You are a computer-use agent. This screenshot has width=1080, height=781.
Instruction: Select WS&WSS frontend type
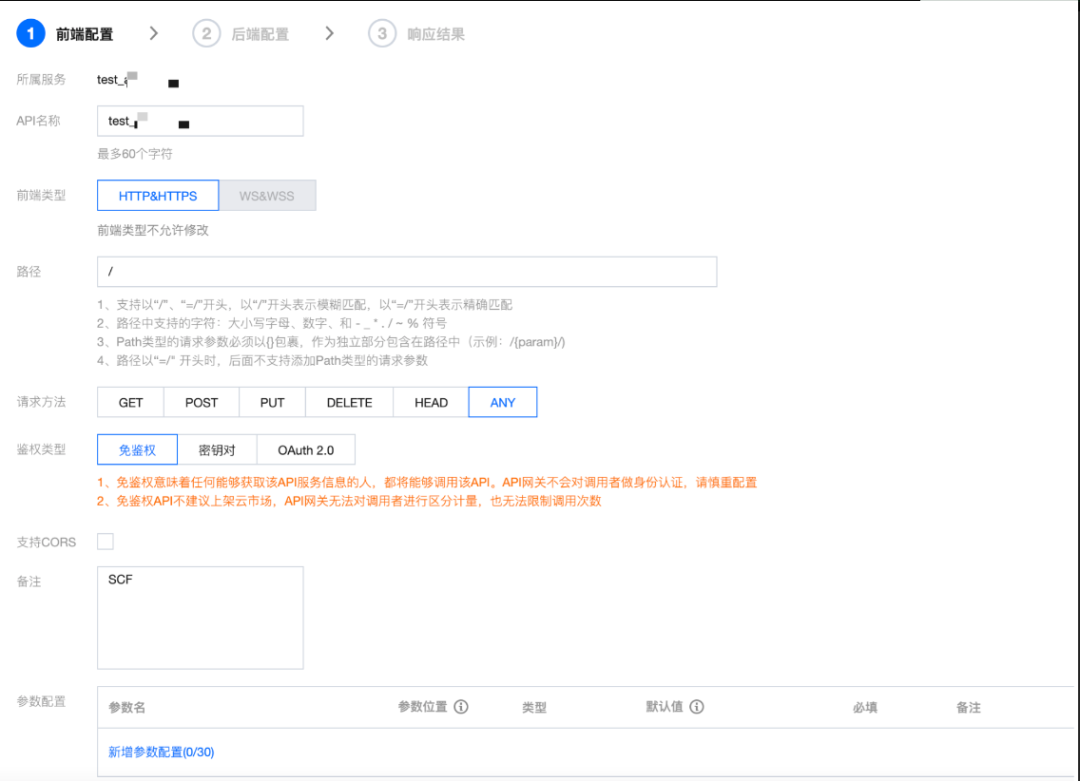267,195
